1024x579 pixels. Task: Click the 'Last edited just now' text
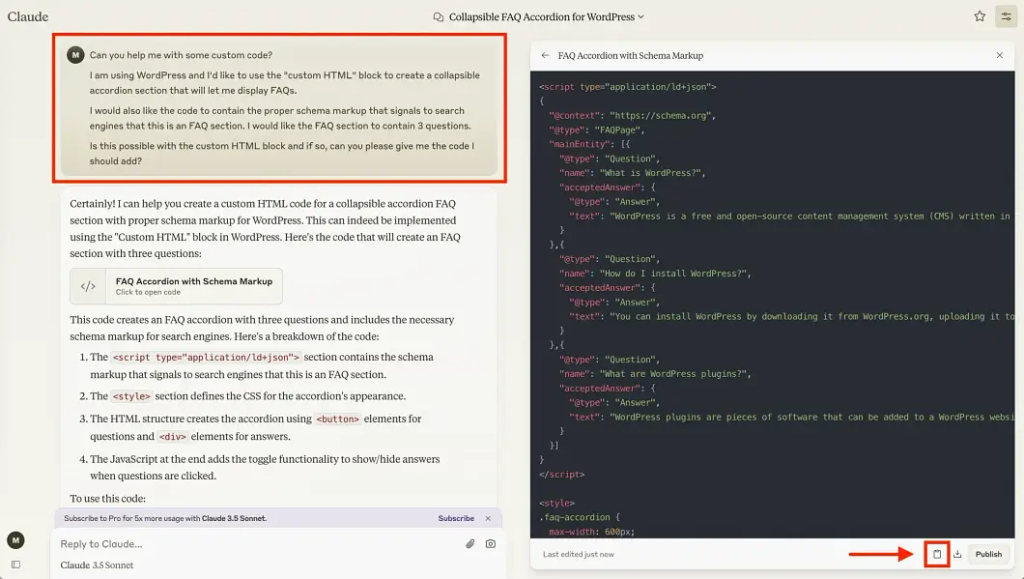point(579,554)
